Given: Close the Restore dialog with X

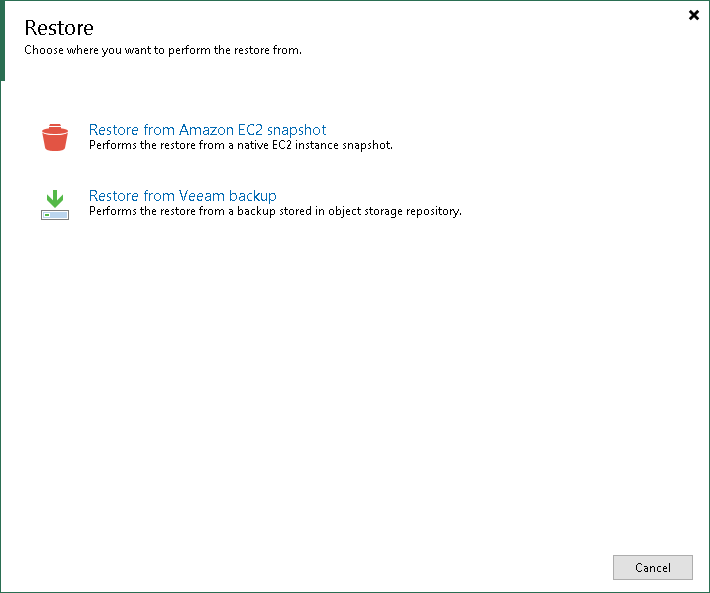Looking at the screenshot, I should [694, 15].
